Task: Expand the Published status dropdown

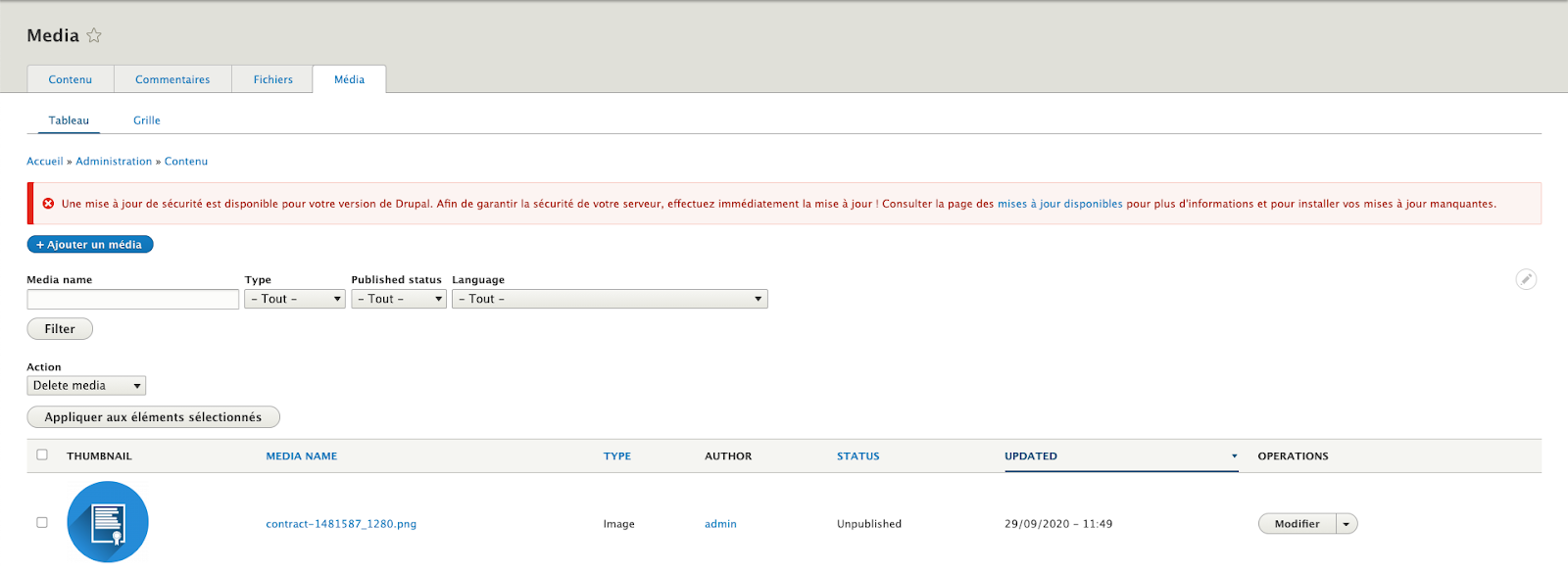Action: [x=399, y=299]
